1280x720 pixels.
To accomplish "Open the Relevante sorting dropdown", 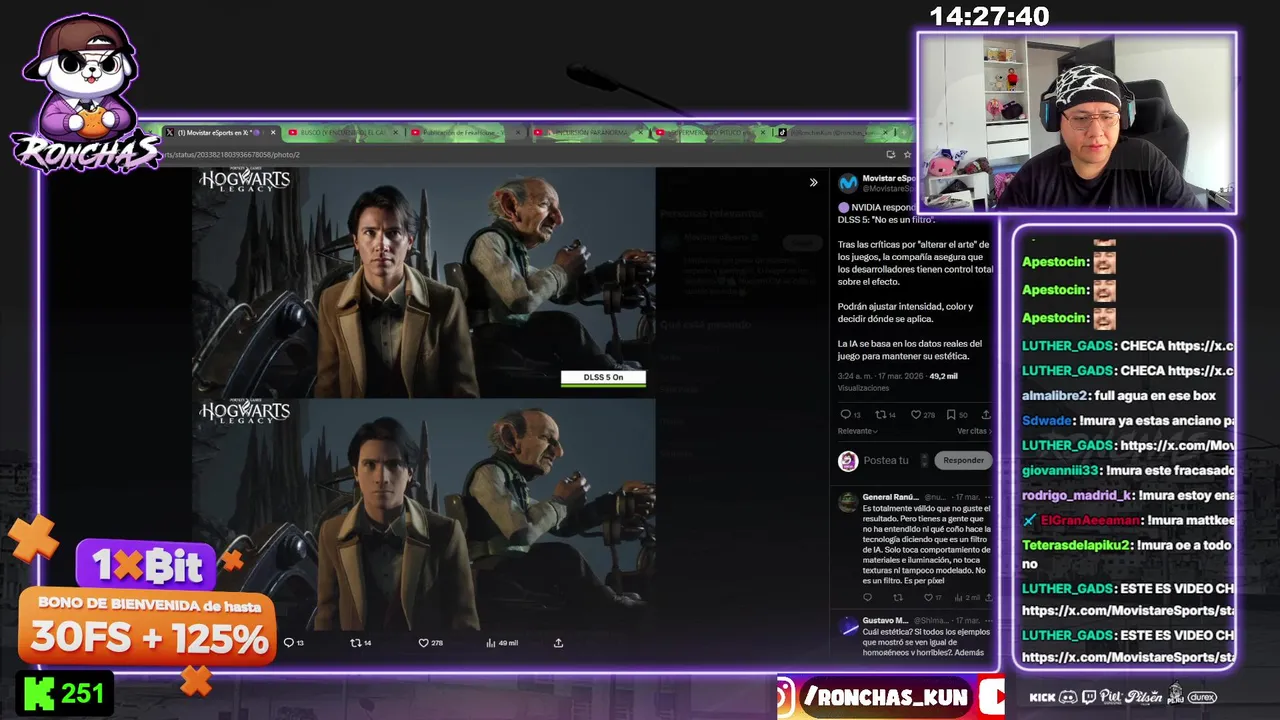I will point(858,431).
